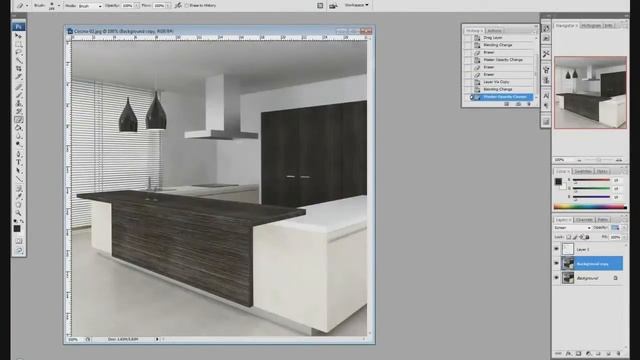Click the color spectrum ramp in Color panel

(590, 207)
